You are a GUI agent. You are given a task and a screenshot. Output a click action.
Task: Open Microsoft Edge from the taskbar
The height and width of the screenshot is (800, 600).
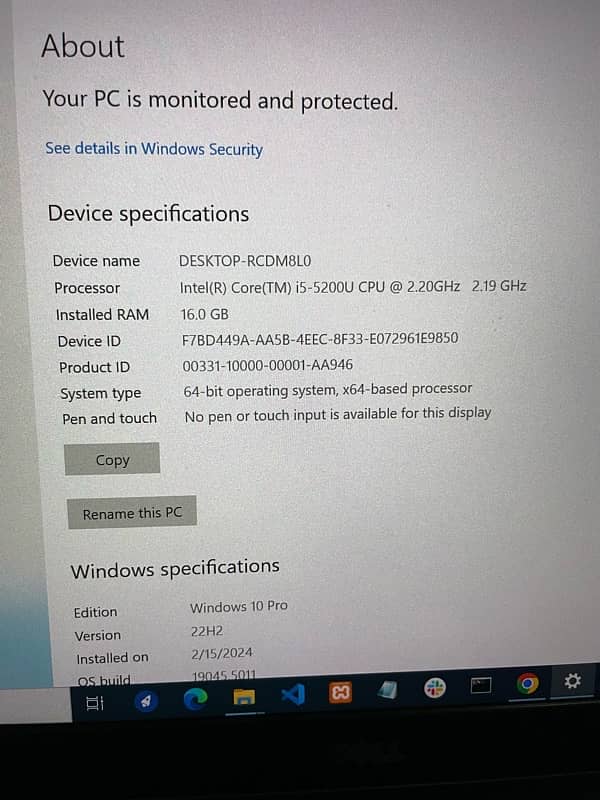(195, 698)
